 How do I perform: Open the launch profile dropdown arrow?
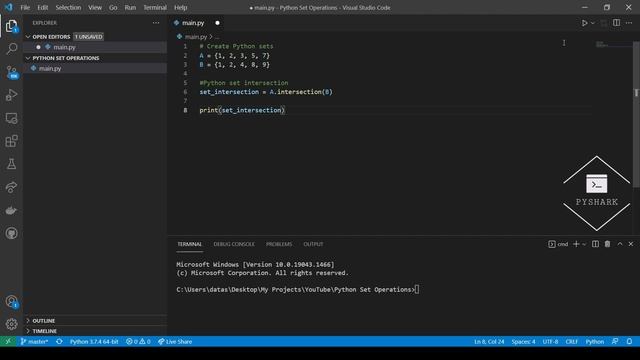584,244
